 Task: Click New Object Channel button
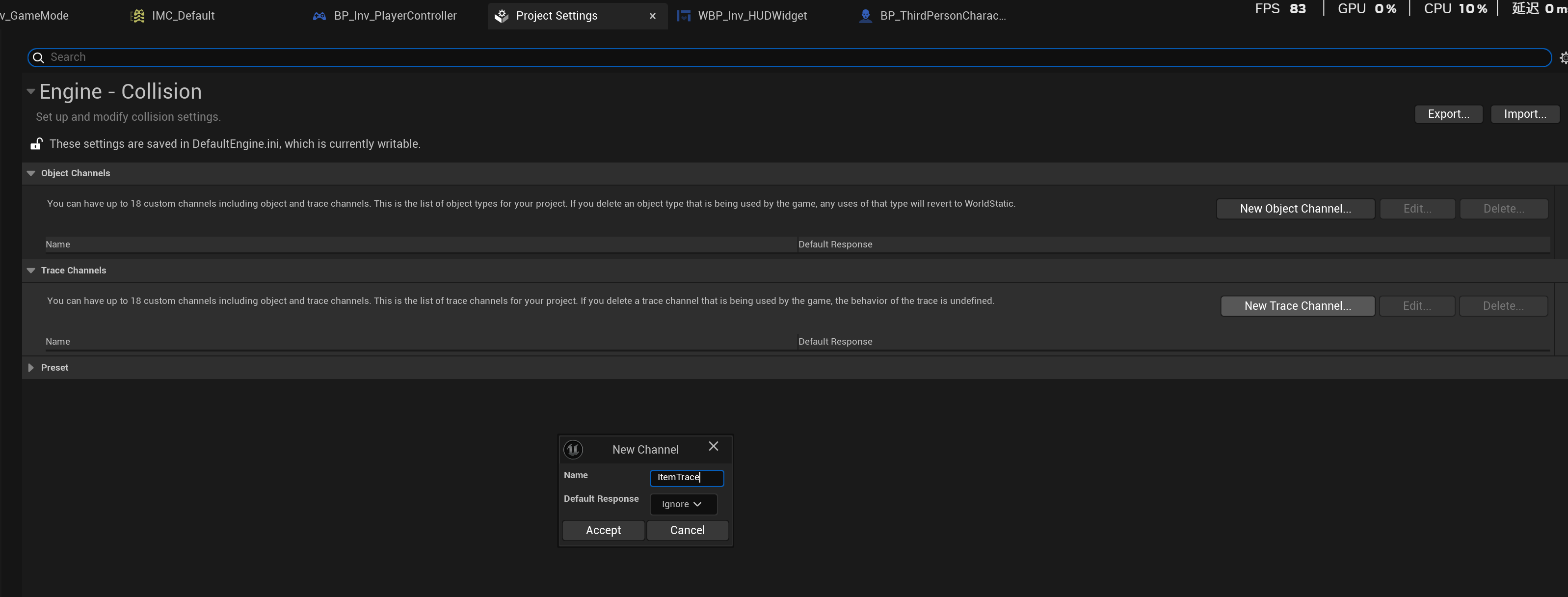[1295, 209]
